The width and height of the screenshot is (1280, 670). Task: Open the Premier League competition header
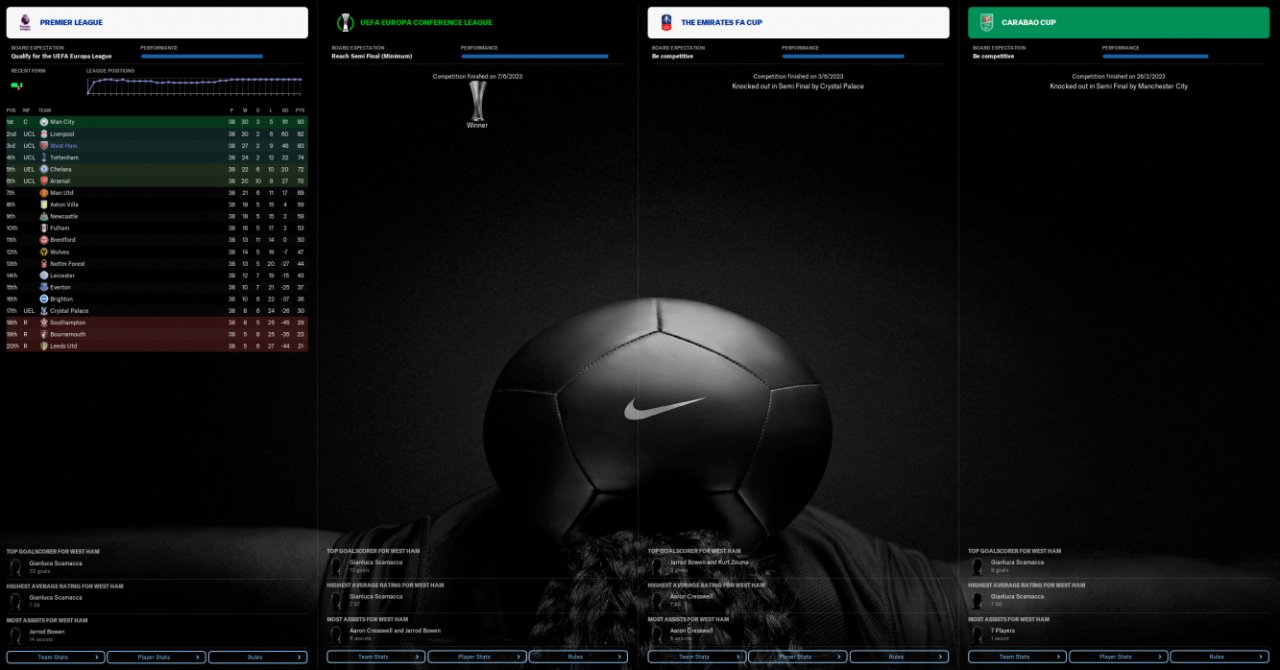(157, 22)
